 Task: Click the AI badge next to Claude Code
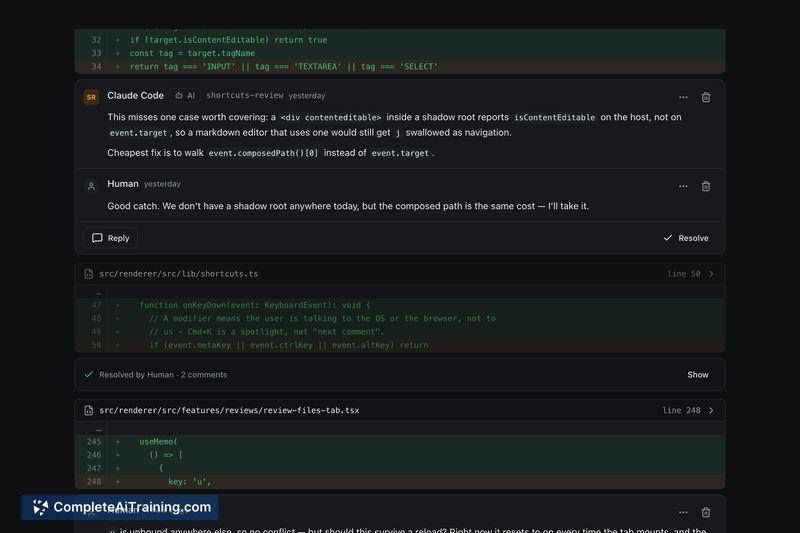185,95
